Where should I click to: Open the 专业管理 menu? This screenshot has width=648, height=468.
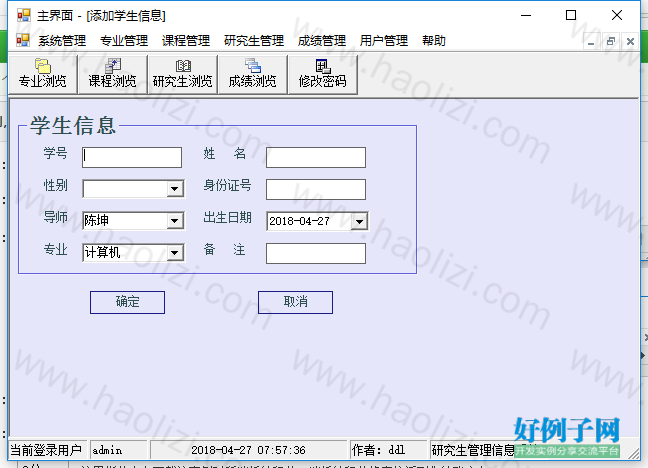(x=124, y=41)
